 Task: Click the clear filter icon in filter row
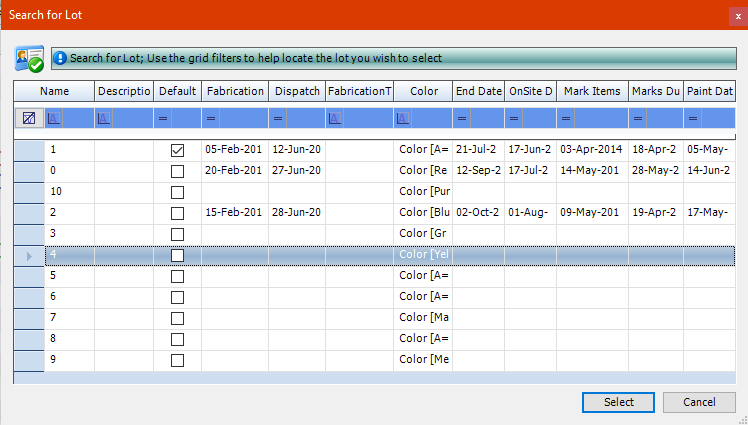click(x=29, y=118)
